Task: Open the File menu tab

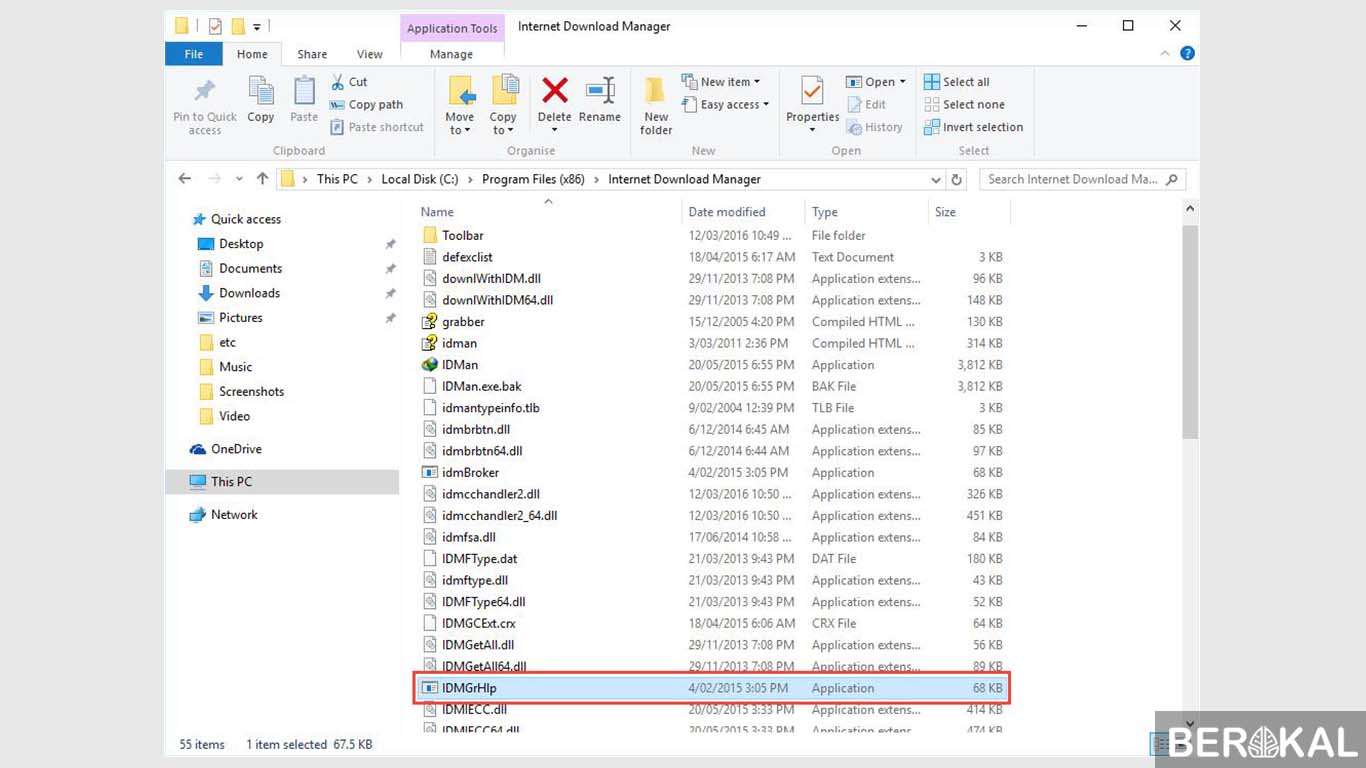Action: 194,54
